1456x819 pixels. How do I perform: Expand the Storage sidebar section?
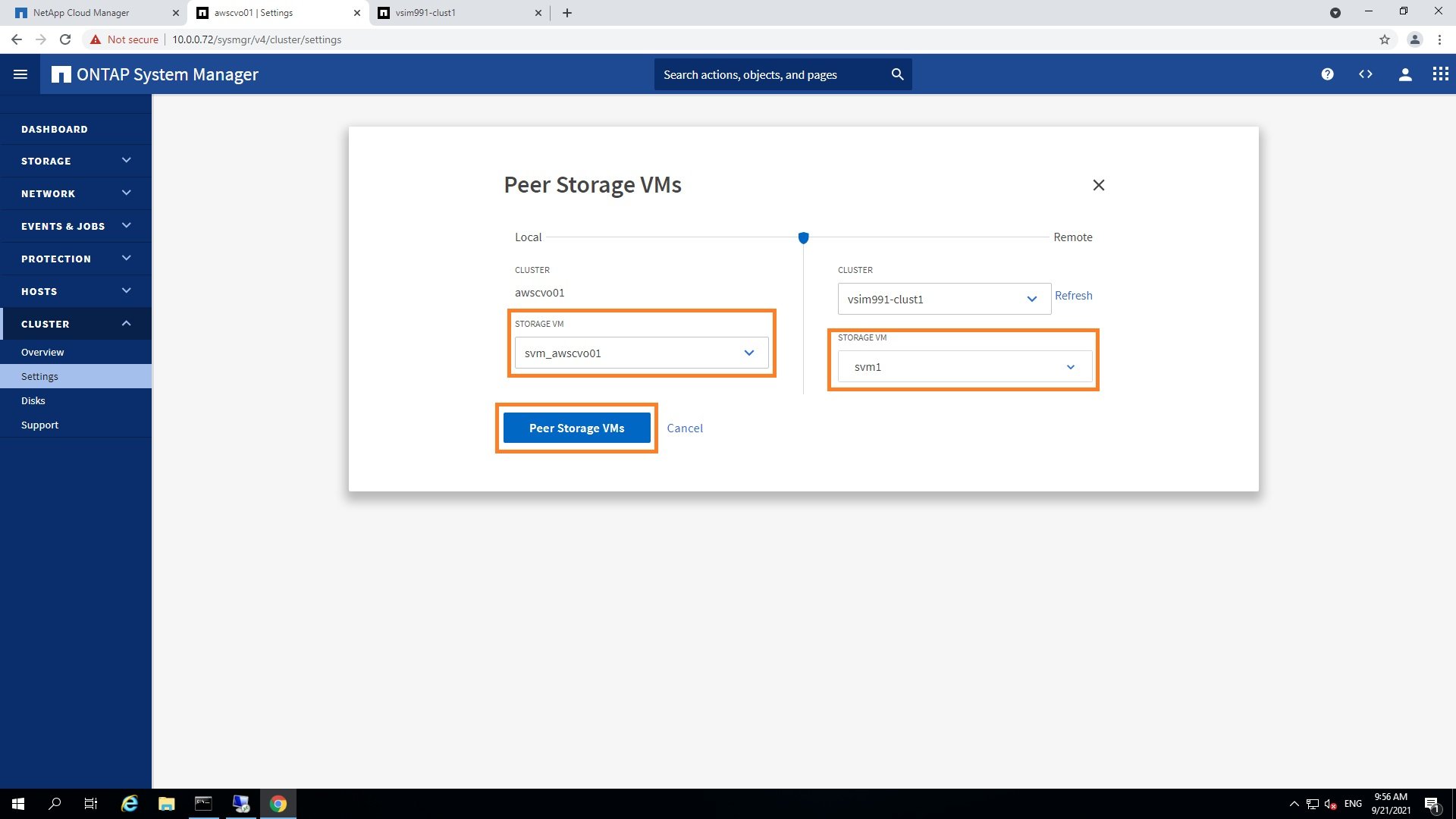coord(76,161)
